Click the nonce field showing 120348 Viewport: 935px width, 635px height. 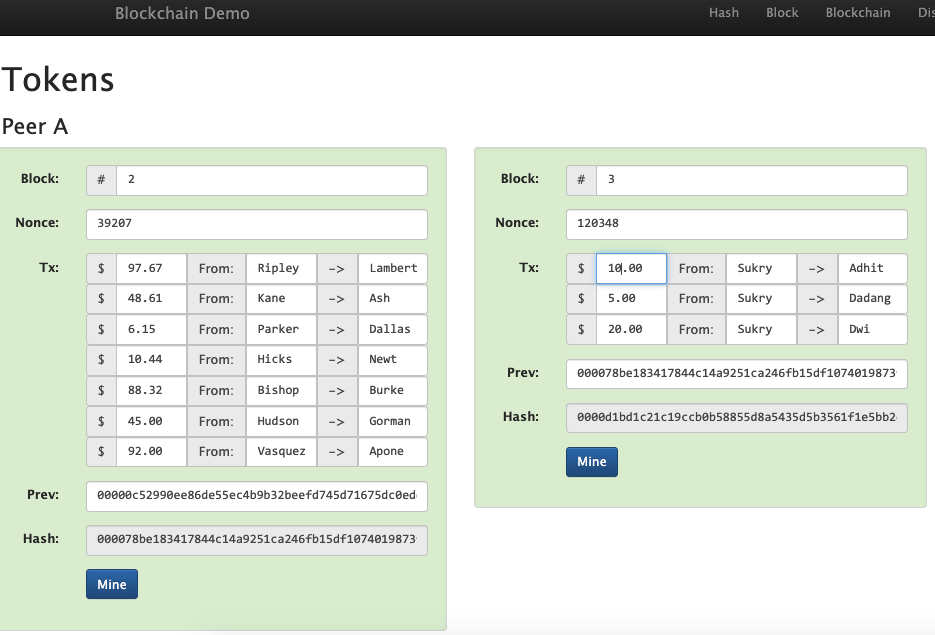click(x=737, y=224)
